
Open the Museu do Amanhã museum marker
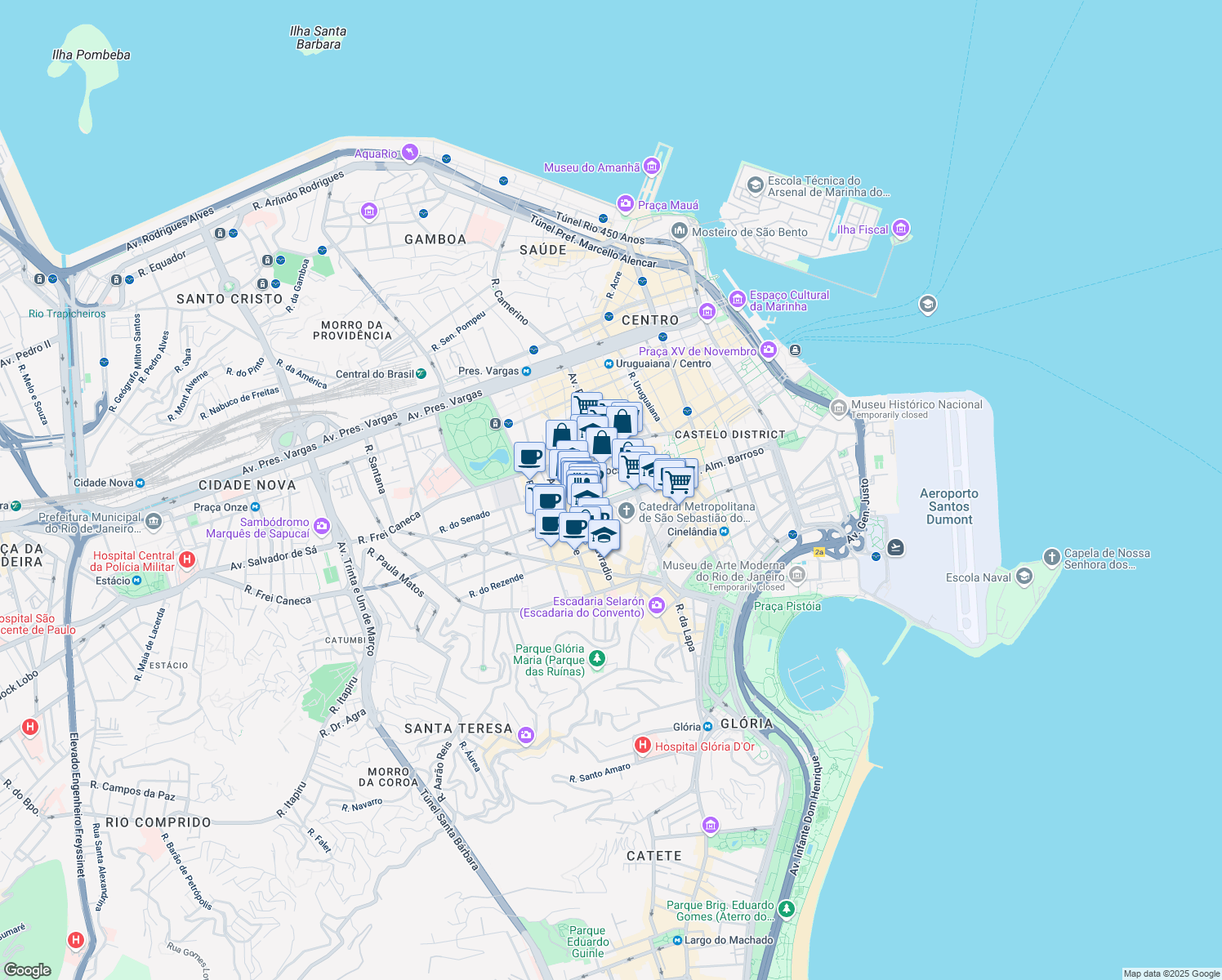coord(651,167)
